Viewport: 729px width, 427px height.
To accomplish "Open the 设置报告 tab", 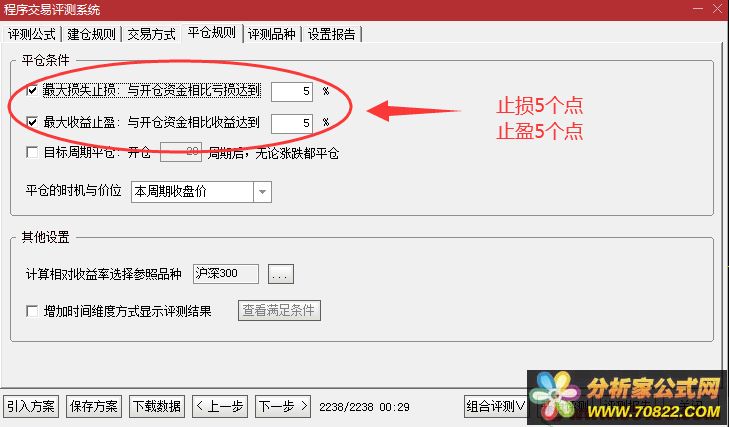I will (x=331, y=34).
